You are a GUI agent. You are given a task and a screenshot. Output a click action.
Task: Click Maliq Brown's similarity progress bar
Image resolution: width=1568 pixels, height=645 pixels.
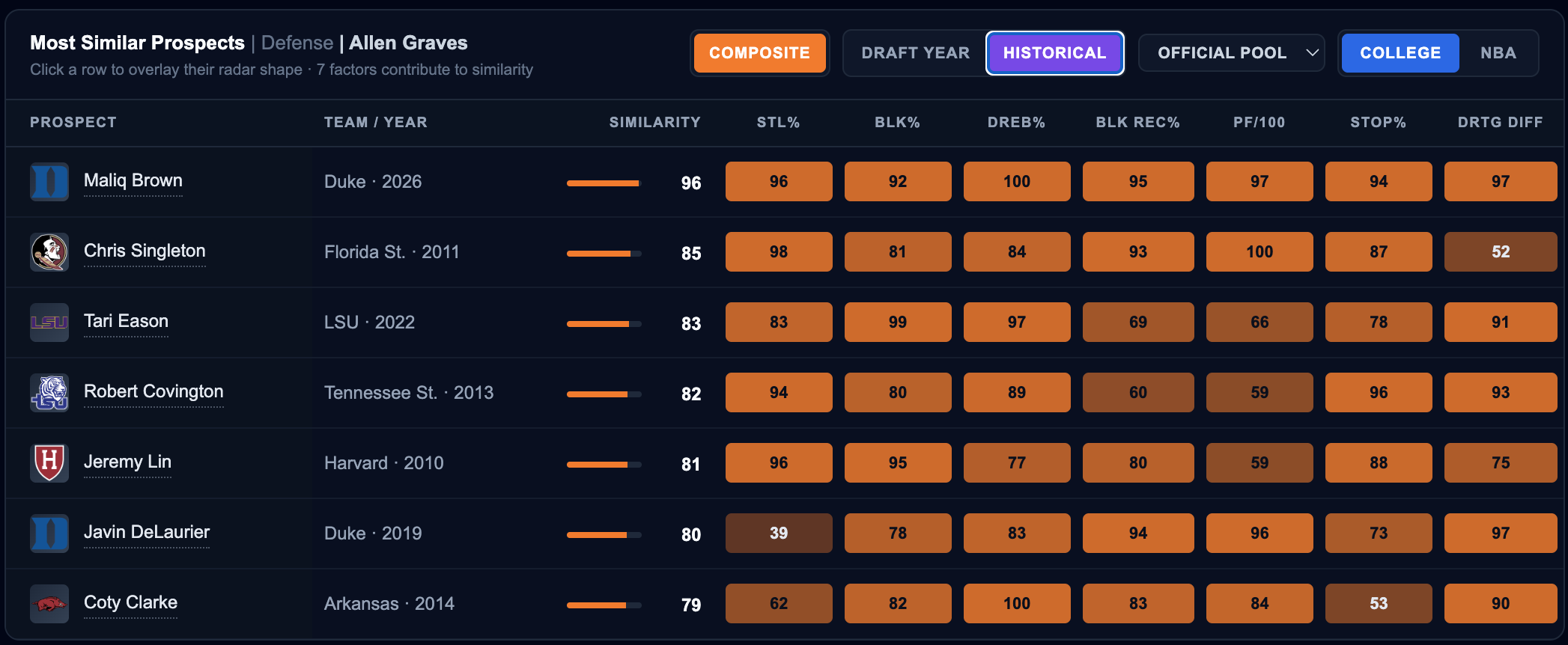pos(604,183)
